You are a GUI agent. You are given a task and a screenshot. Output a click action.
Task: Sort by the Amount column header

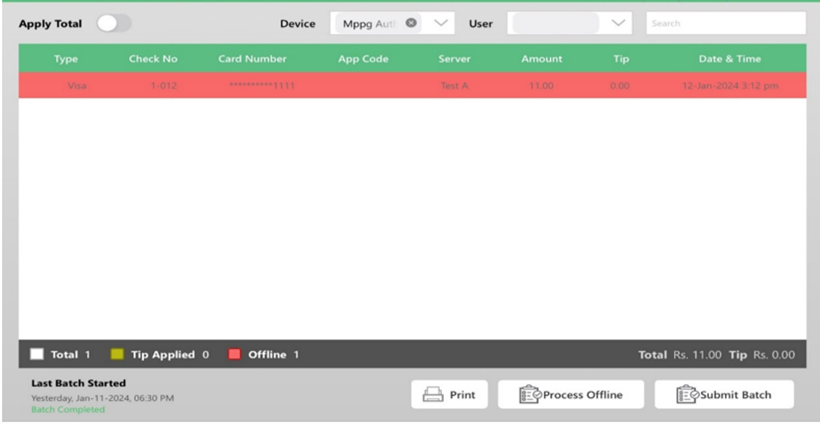coord(541,59)
